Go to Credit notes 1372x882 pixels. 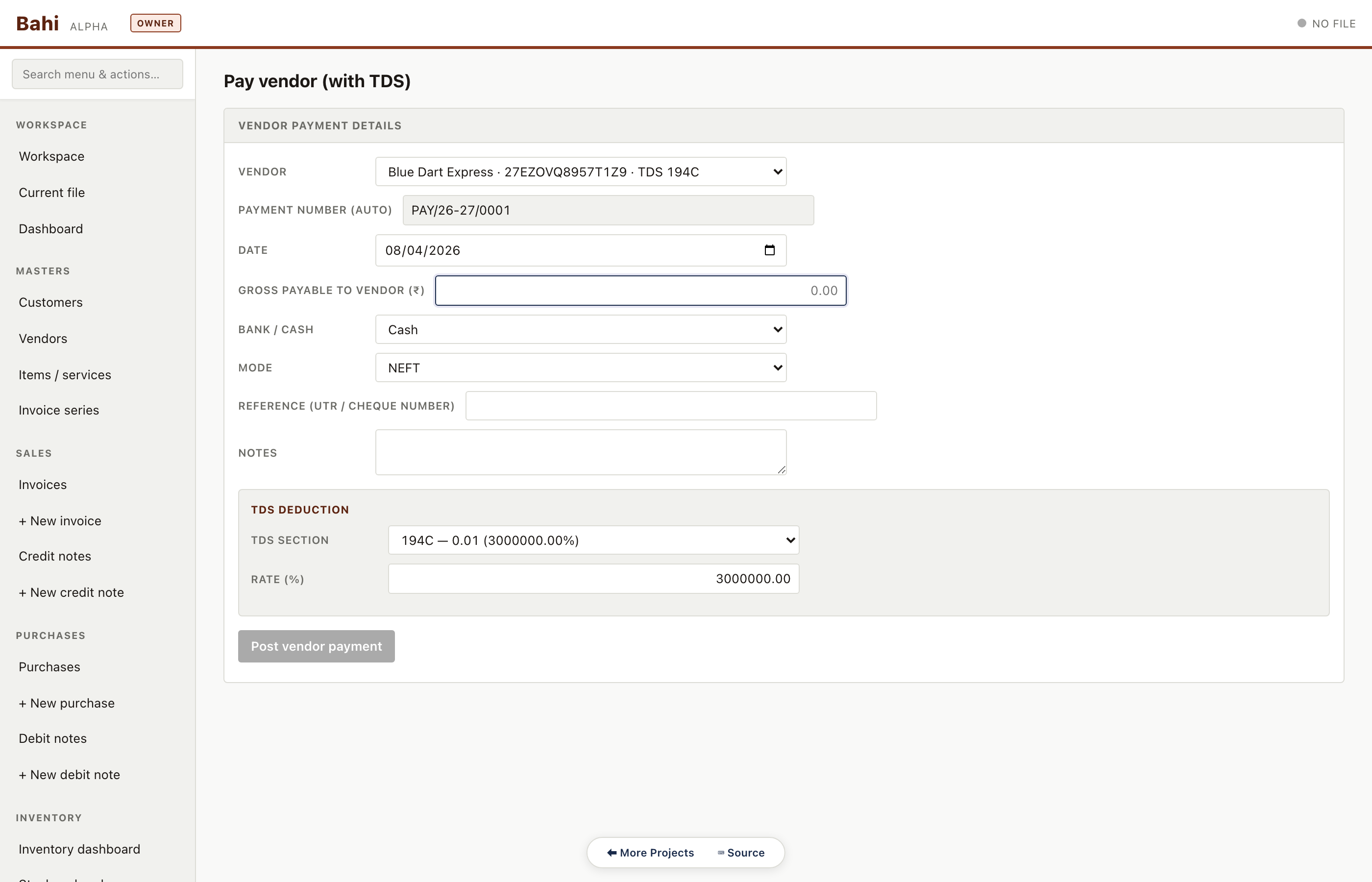[x=54, y=556]
